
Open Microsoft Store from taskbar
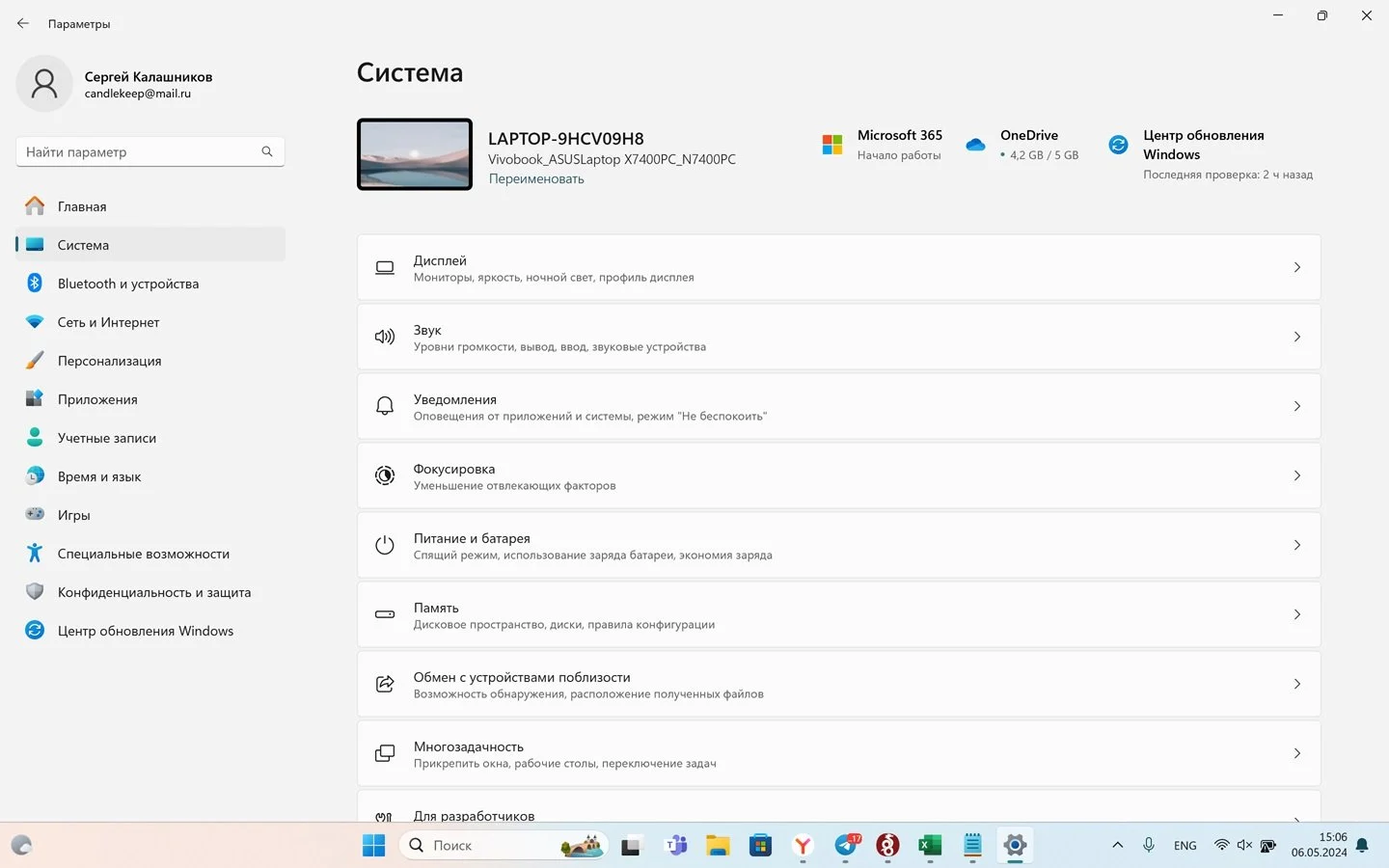click(x=760, y=846)
